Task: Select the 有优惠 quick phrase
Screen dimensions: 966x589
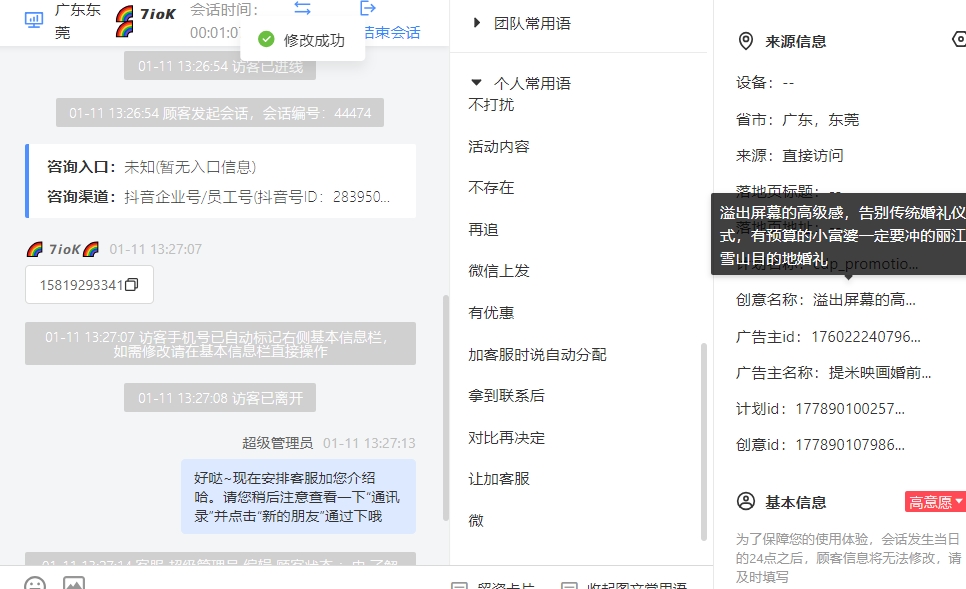Action: (491, 313)
